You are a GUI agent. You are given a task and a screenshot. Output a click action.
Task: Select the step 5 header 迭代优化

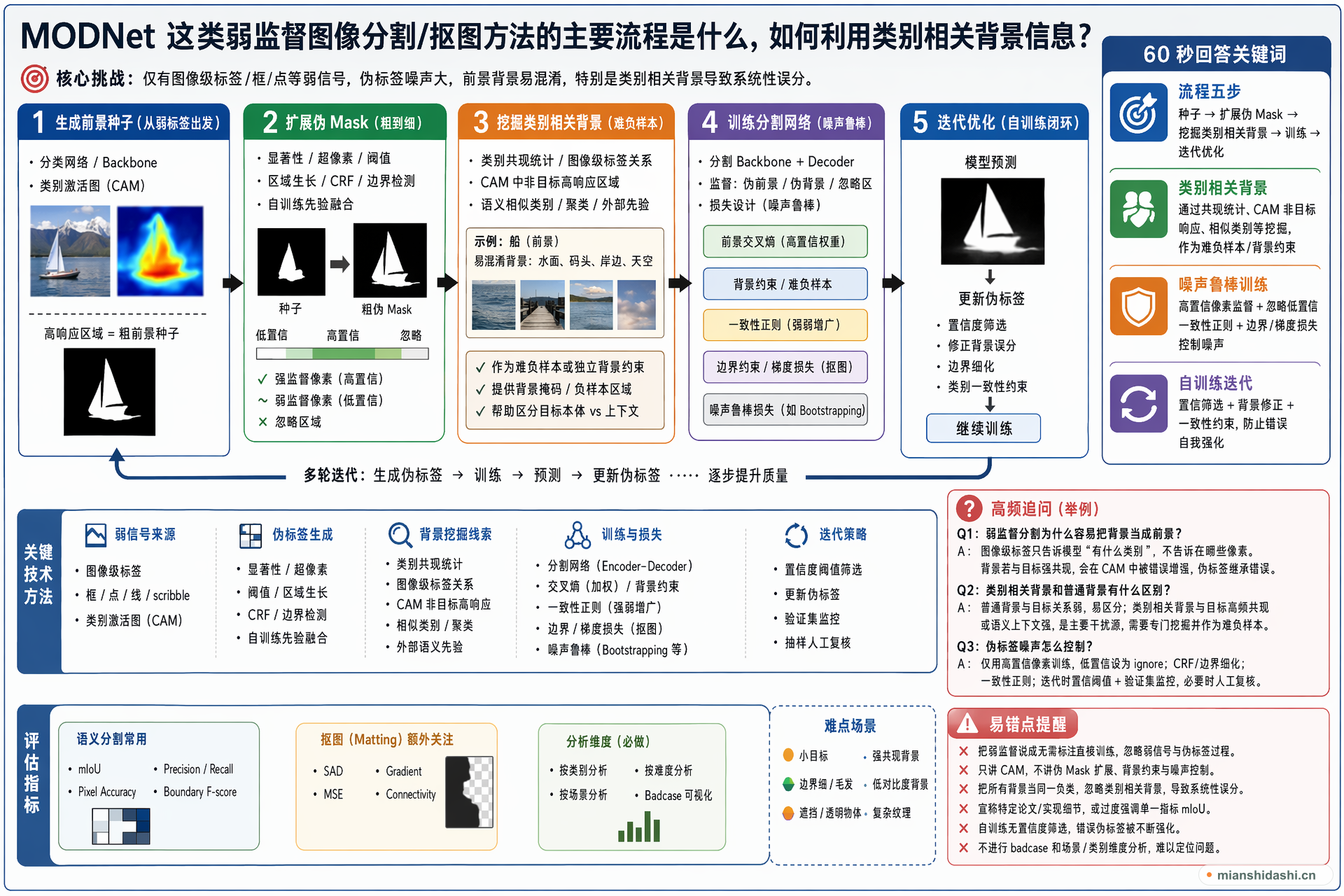point(995,122)
